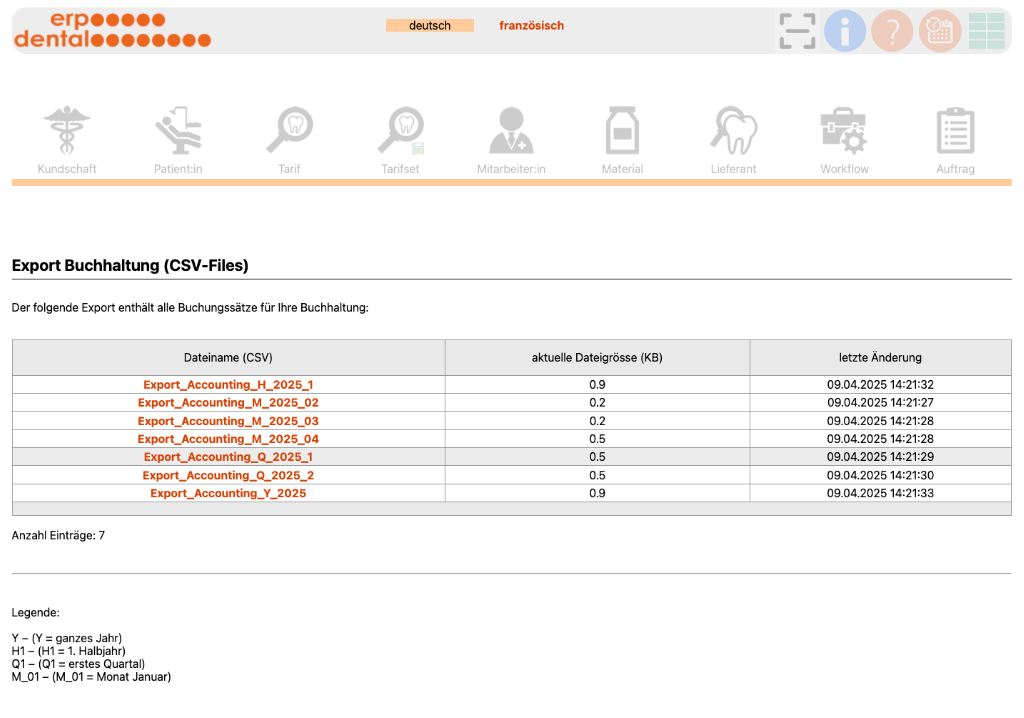This screenshot has width=1024, height=718.
Task: Open the Mitarbeiter:in person icon
Action: coord(511,130)
